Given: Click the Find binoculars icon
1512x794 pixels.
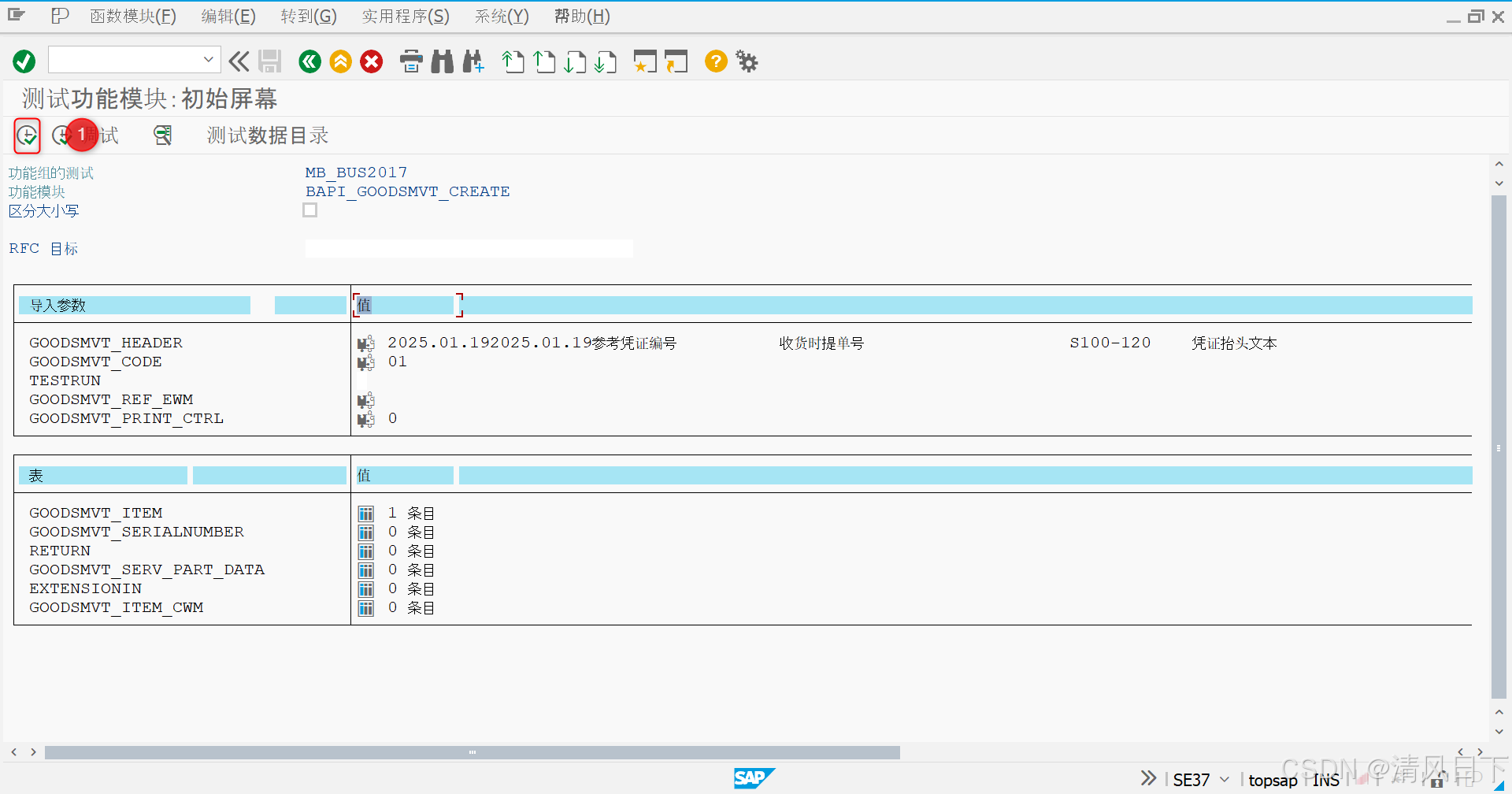Looking at the screenshot, I should [x=443, y=61].
